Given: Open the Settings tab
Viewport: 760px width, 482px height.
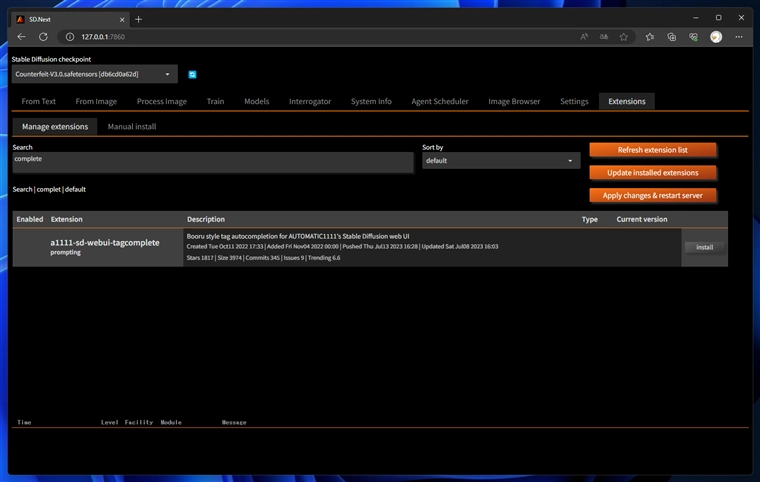Looking at the screenshot, I should pyautogui.click(x=574, y=101).
